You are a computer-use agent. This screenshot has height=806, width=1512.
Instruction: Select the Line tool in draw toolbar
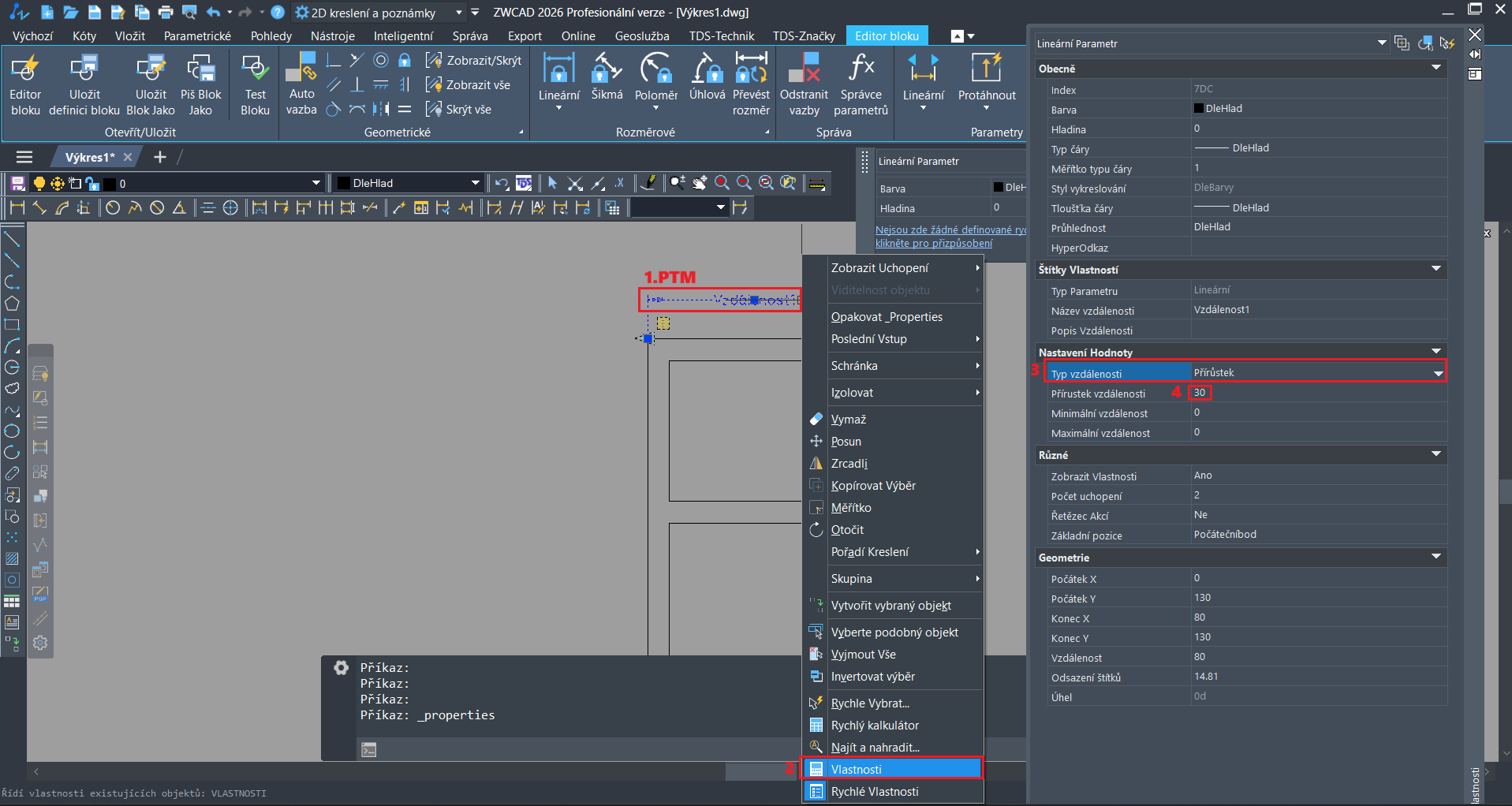[12, 239]
